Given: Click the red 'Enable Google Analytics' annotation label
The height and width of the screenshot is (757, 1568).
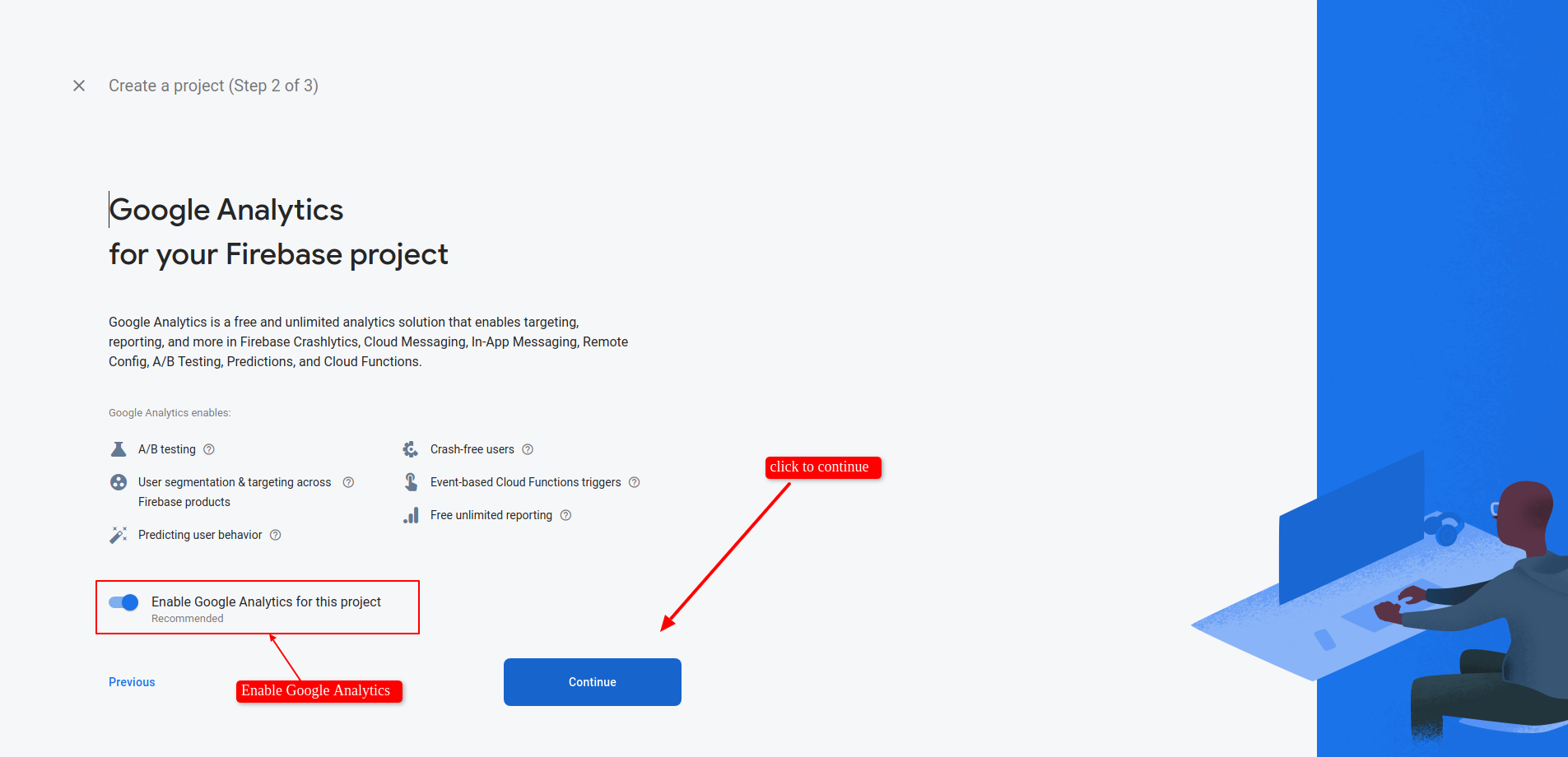Looking at the screenshot, I should coord(319,691).
